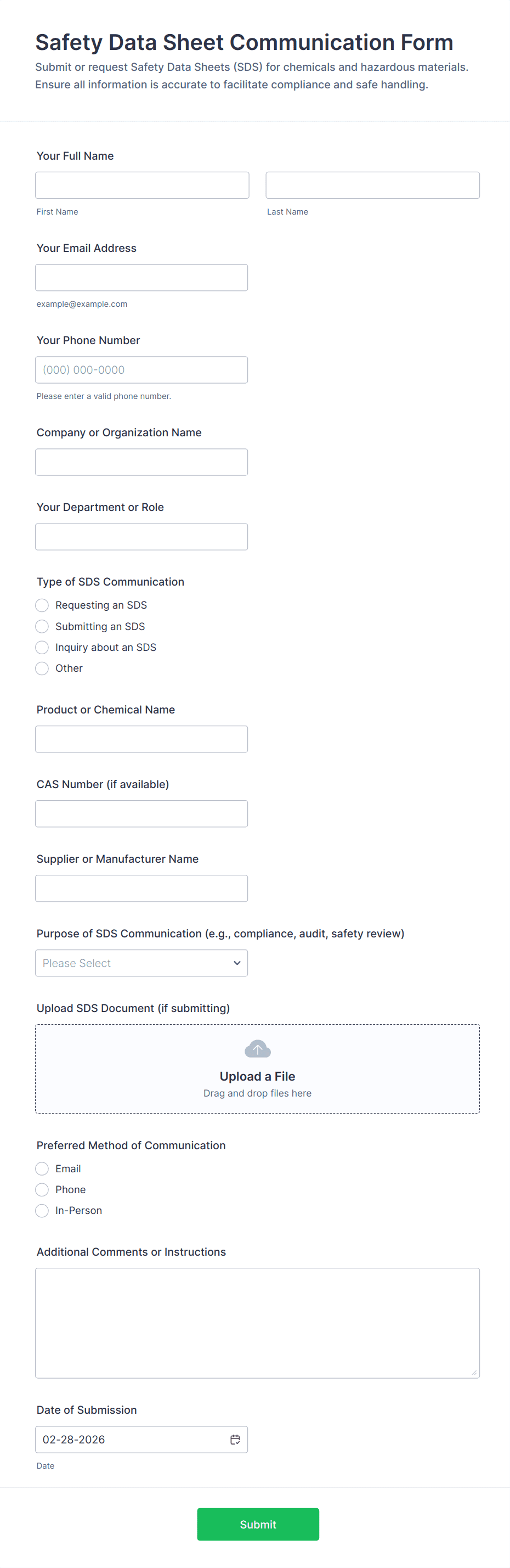Click the Date of Submission field
510x1568 pixels.
(x=131, y=1439)
